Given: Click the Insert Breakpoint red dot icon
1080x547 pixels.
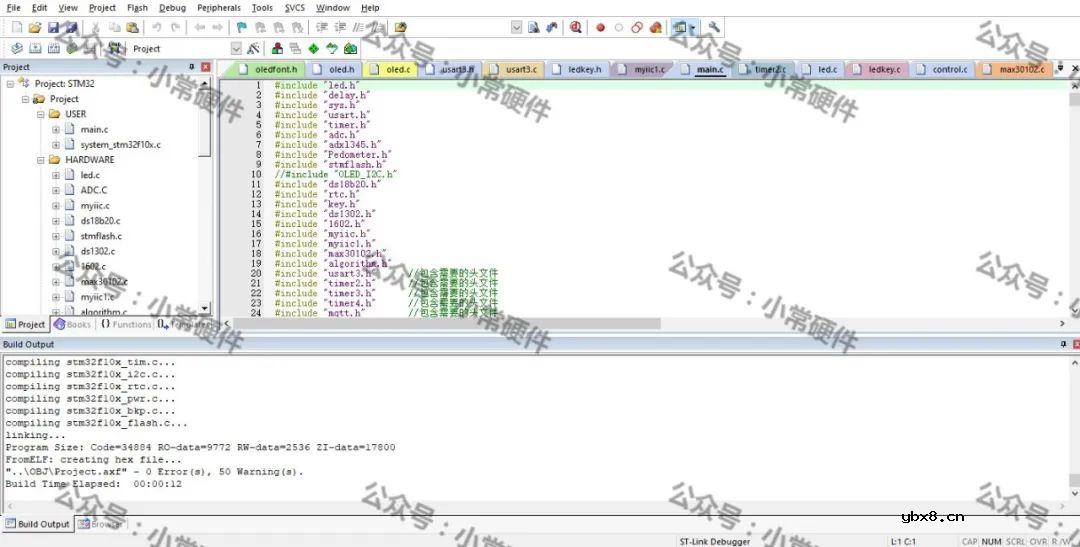Looking at the screenshot, I should click(x=601, y=27).
